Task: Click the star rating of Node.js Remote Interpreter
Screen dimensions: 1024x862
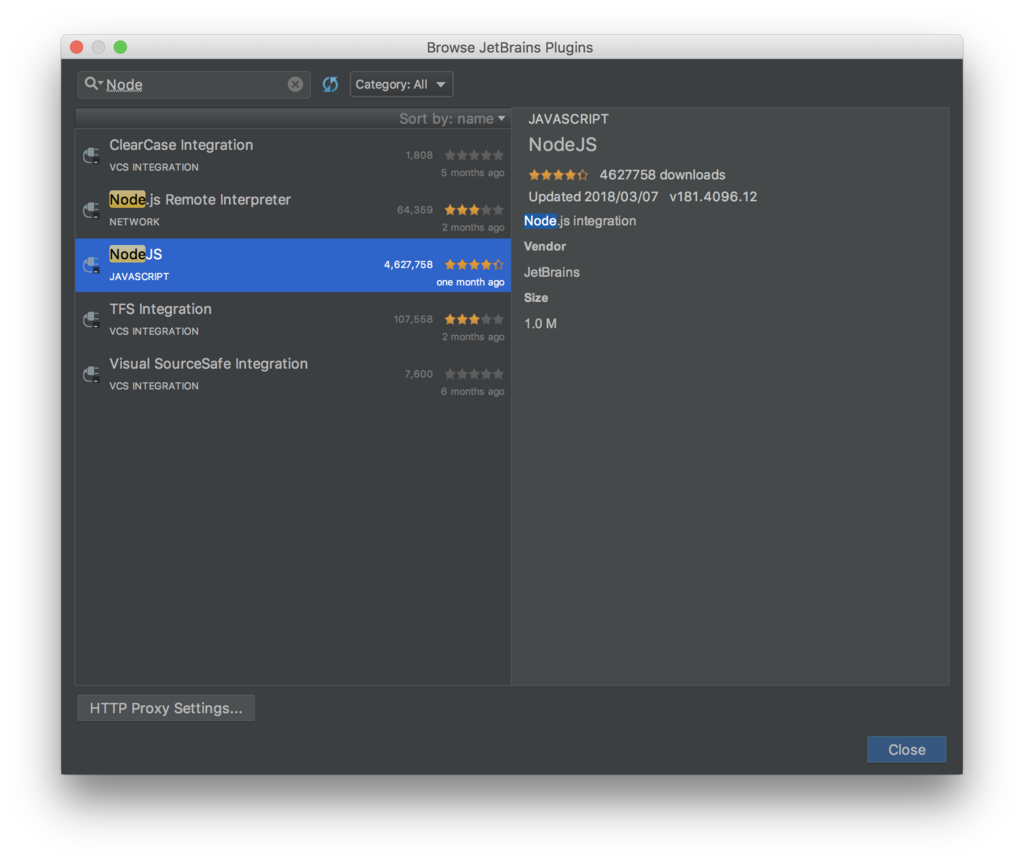Action: tap(474, 210)
